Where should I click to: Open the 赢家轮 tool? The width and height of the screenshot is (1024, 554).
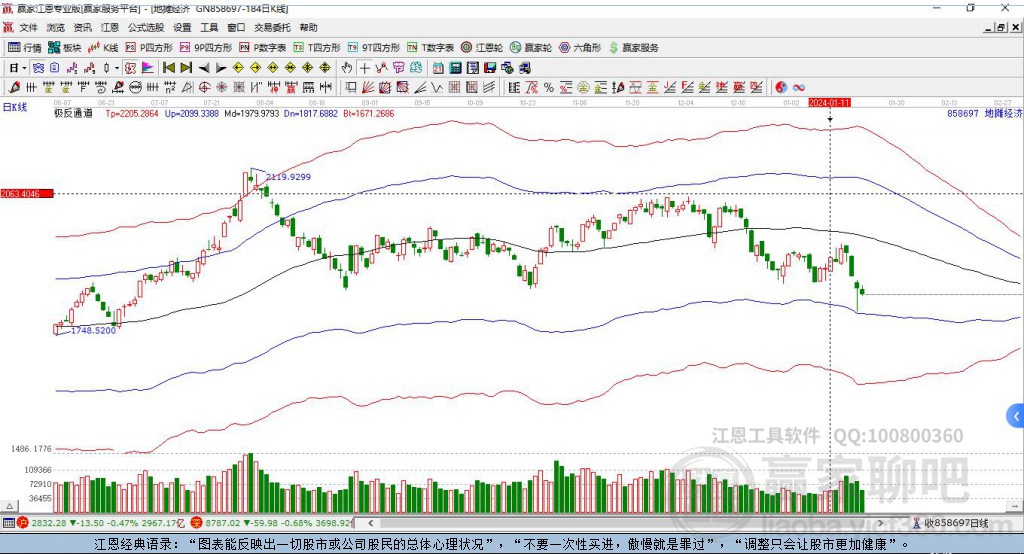[531, 48]
